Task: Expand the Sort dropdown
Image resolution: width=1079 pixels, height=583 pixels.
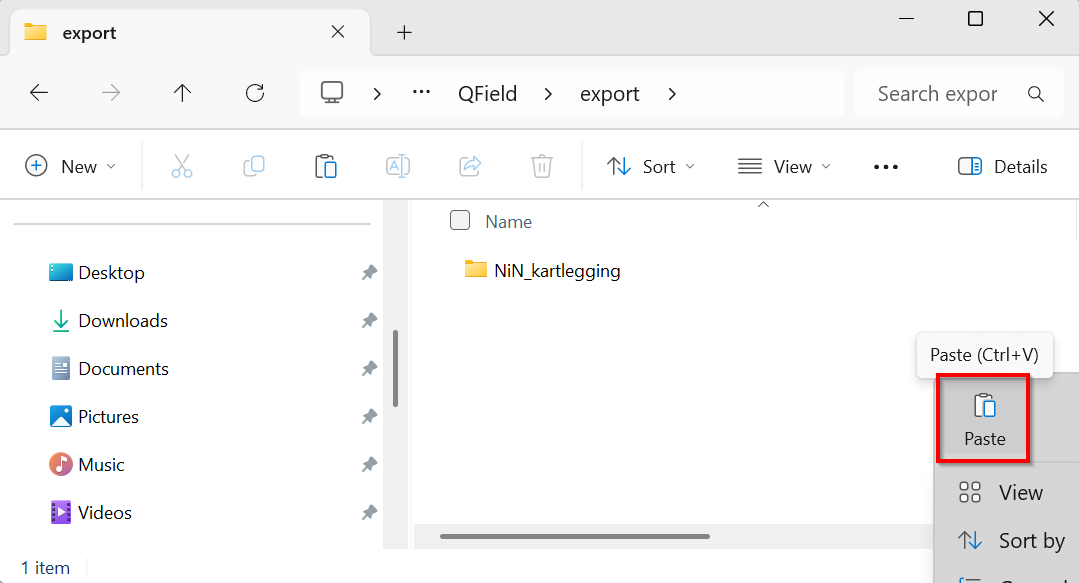Action: coord(651,166)
